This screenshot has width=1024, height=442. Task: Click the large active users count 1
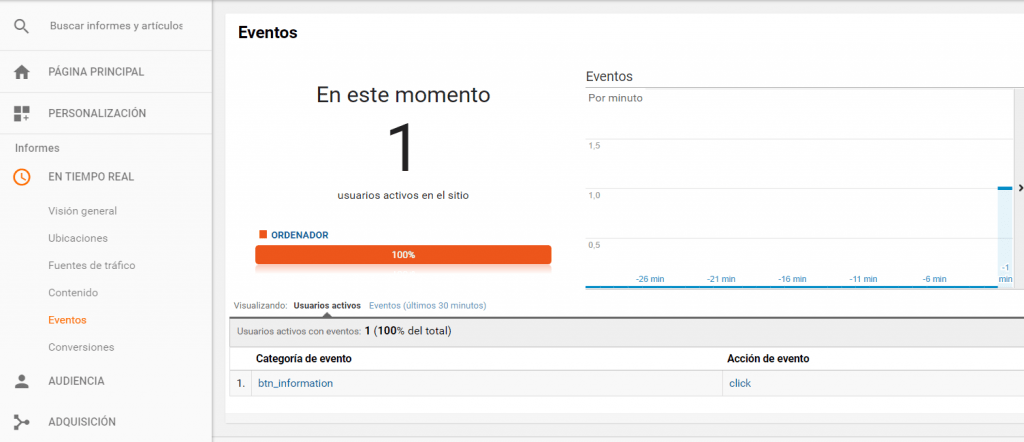[x=400, y=148]
